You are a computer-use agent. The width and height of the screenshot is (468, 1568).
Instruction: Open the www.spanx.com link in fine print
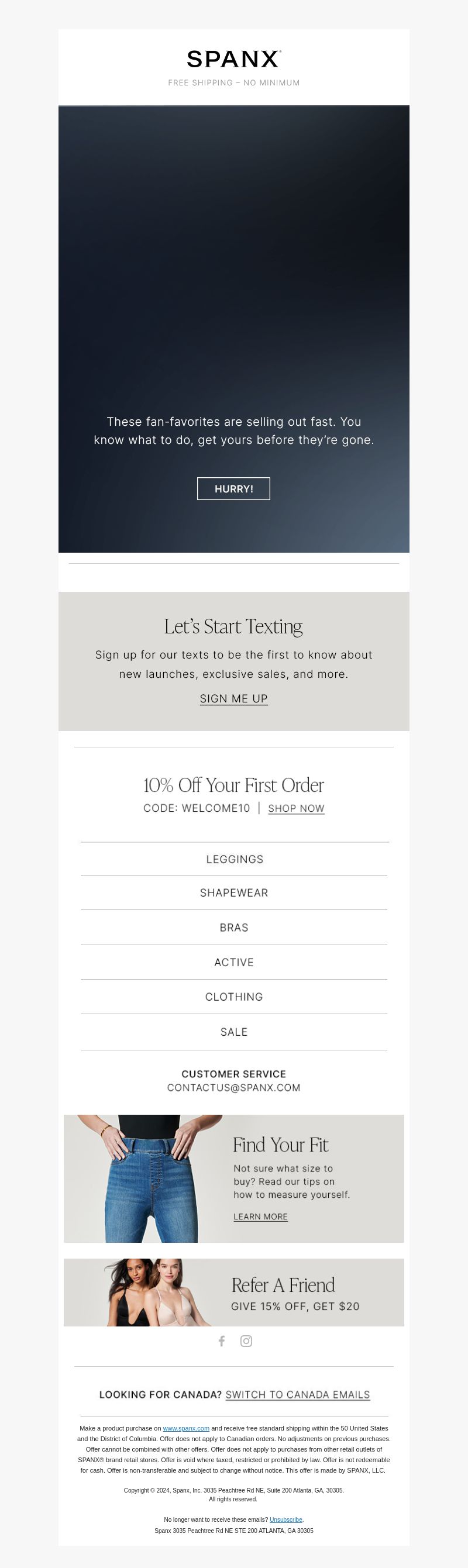click(186, 1428)
